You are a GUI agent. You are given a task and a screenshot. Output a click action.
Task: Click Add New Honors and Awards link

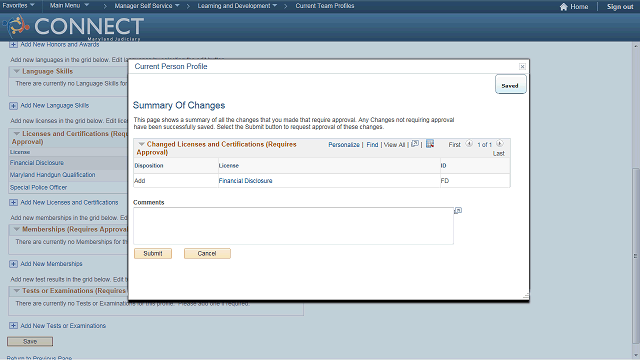click(60, 44)
